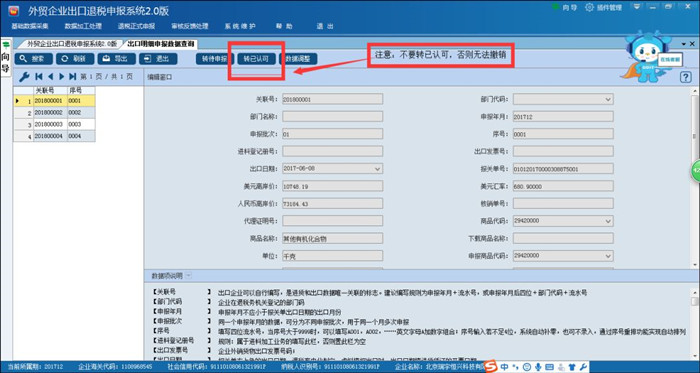Screen dimensions: 700x373
Task: Close the current tab with X icon
Action: 692,44
